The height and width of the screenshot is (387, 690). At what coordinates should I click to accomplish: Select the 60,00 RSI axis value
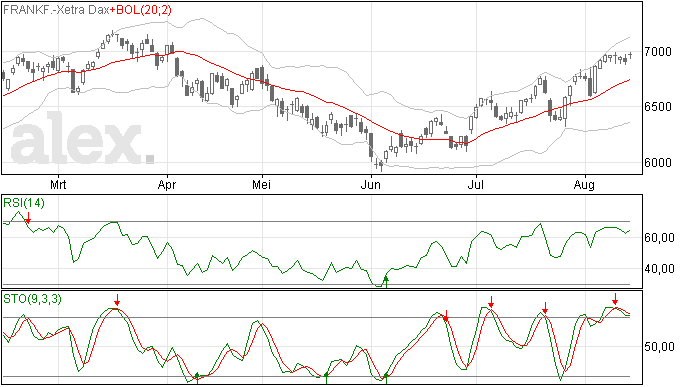659,238
